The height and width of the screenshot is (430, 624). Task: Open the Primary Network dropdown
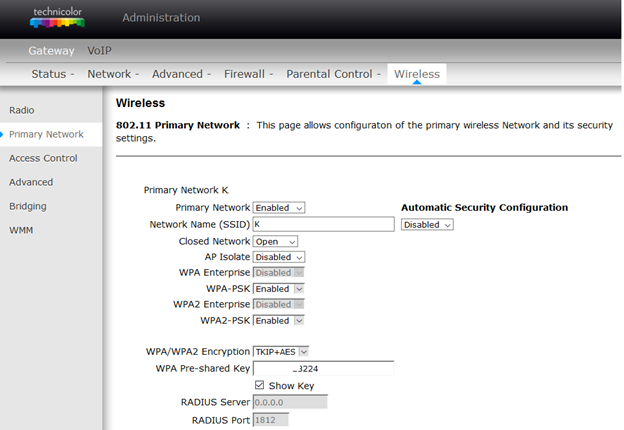pos(279,208)
